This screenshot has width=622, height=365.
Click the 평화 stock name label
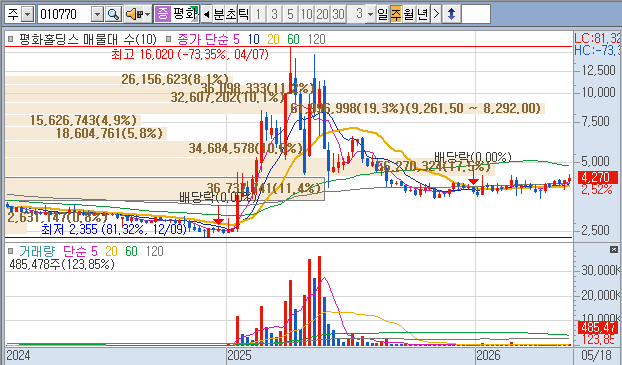coord(185,14)
